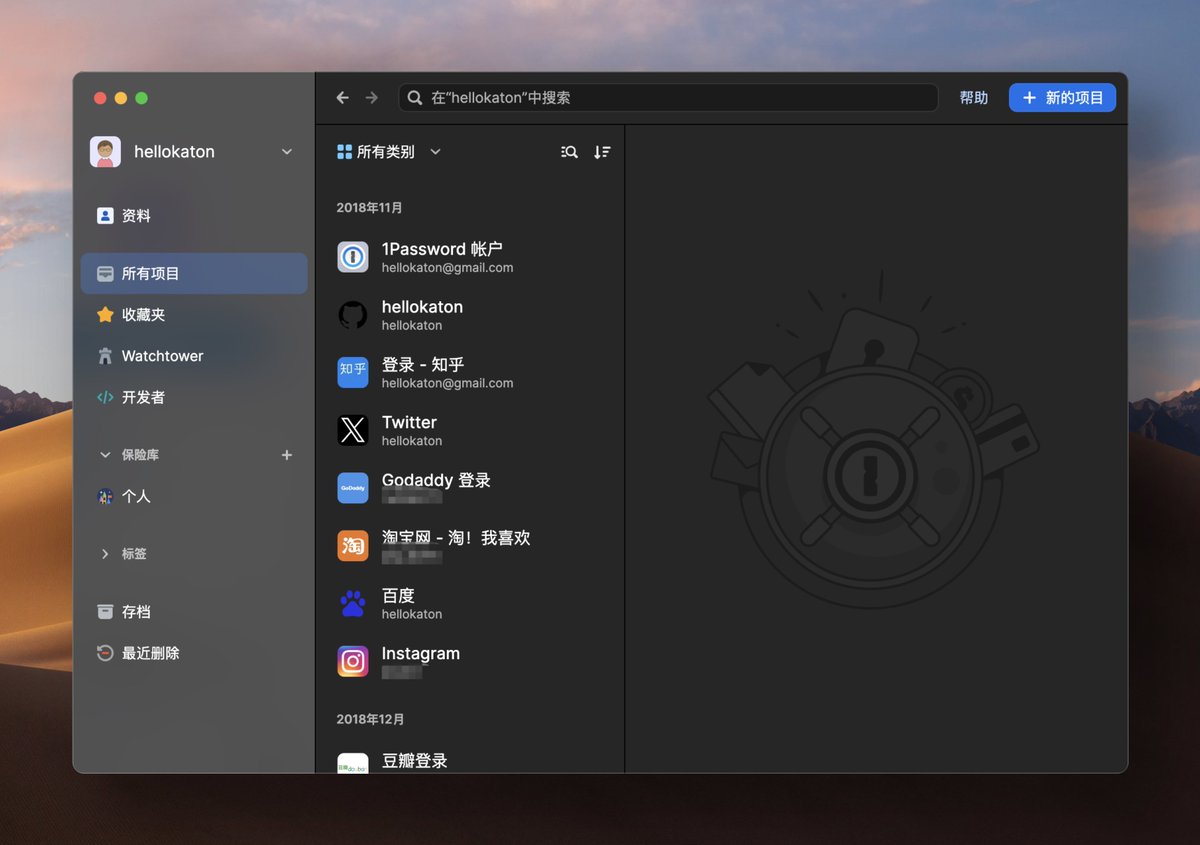Select the 淘宝网 item
This screenshot has width=1200, height=845.
(470, 546)
